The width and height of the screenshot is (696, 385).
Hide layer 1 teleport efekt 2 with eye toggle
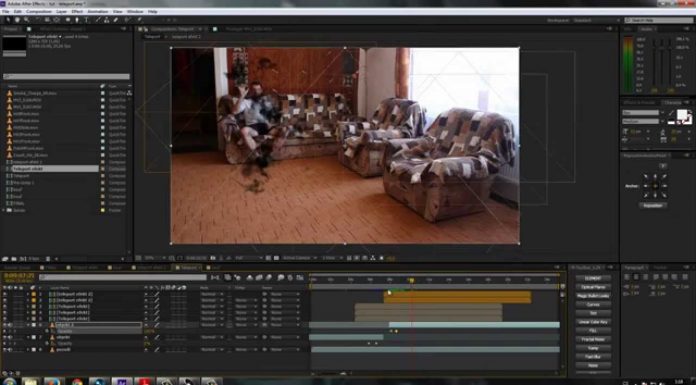(x=5, y=294)
